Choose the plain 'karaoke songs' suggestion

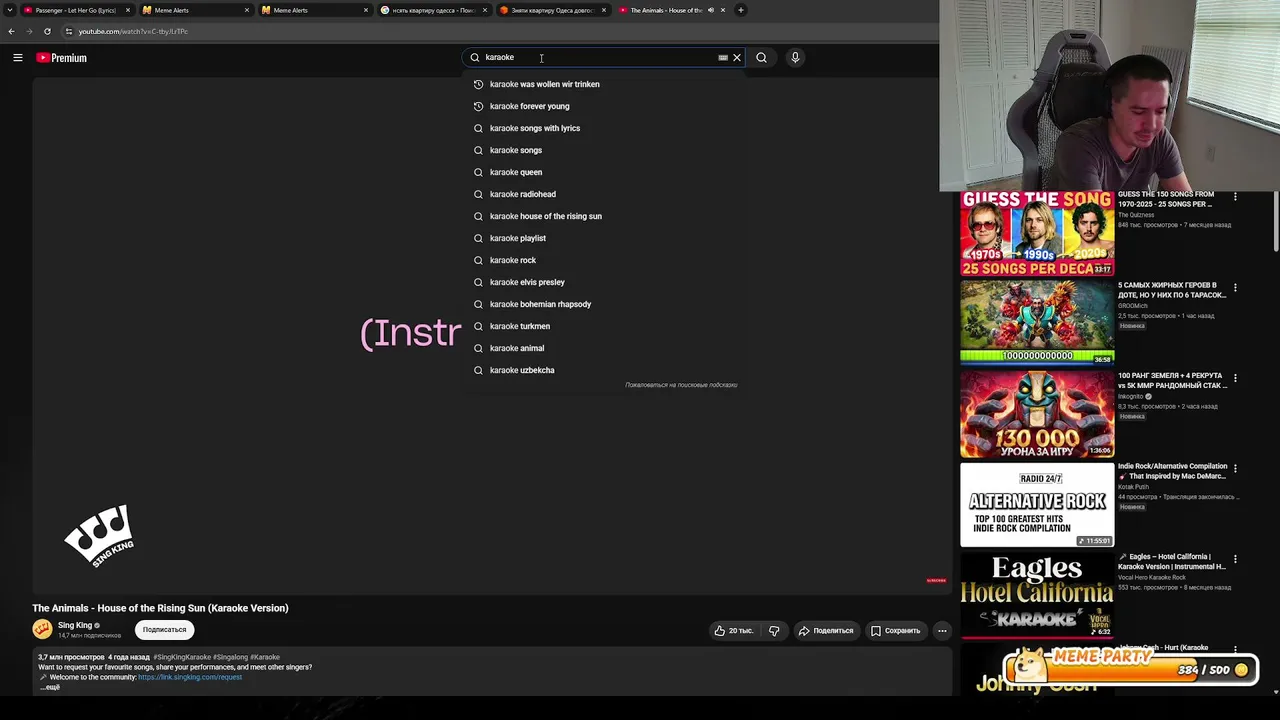(604, 150)
